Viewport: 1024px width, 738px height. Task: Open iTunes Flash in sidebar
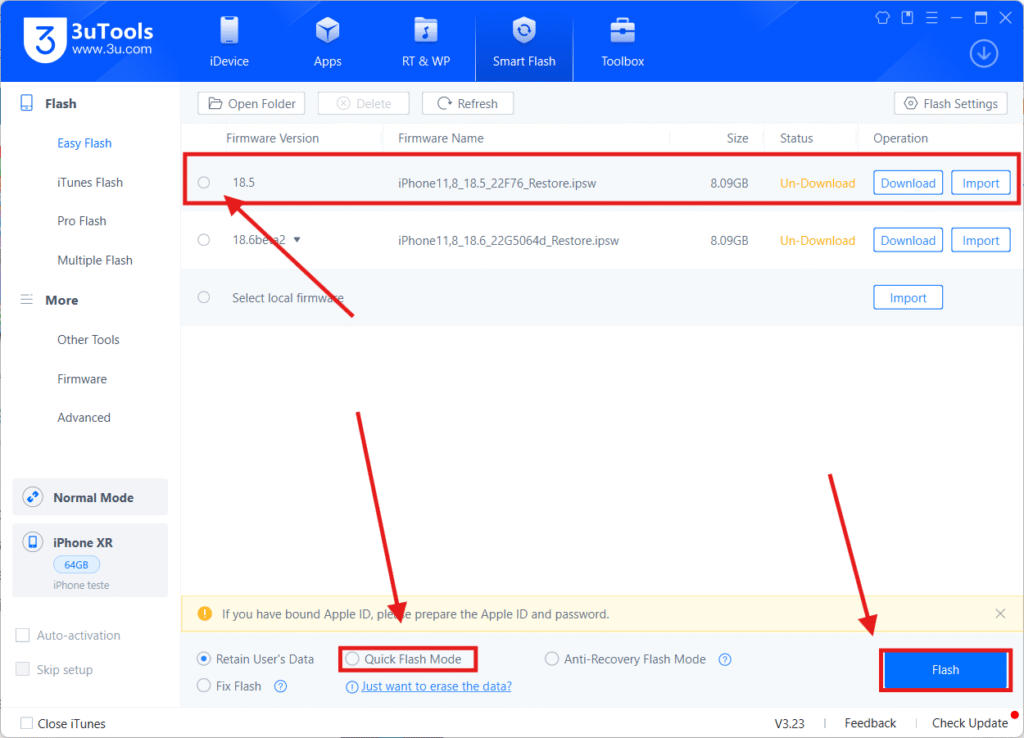(90, 182)
